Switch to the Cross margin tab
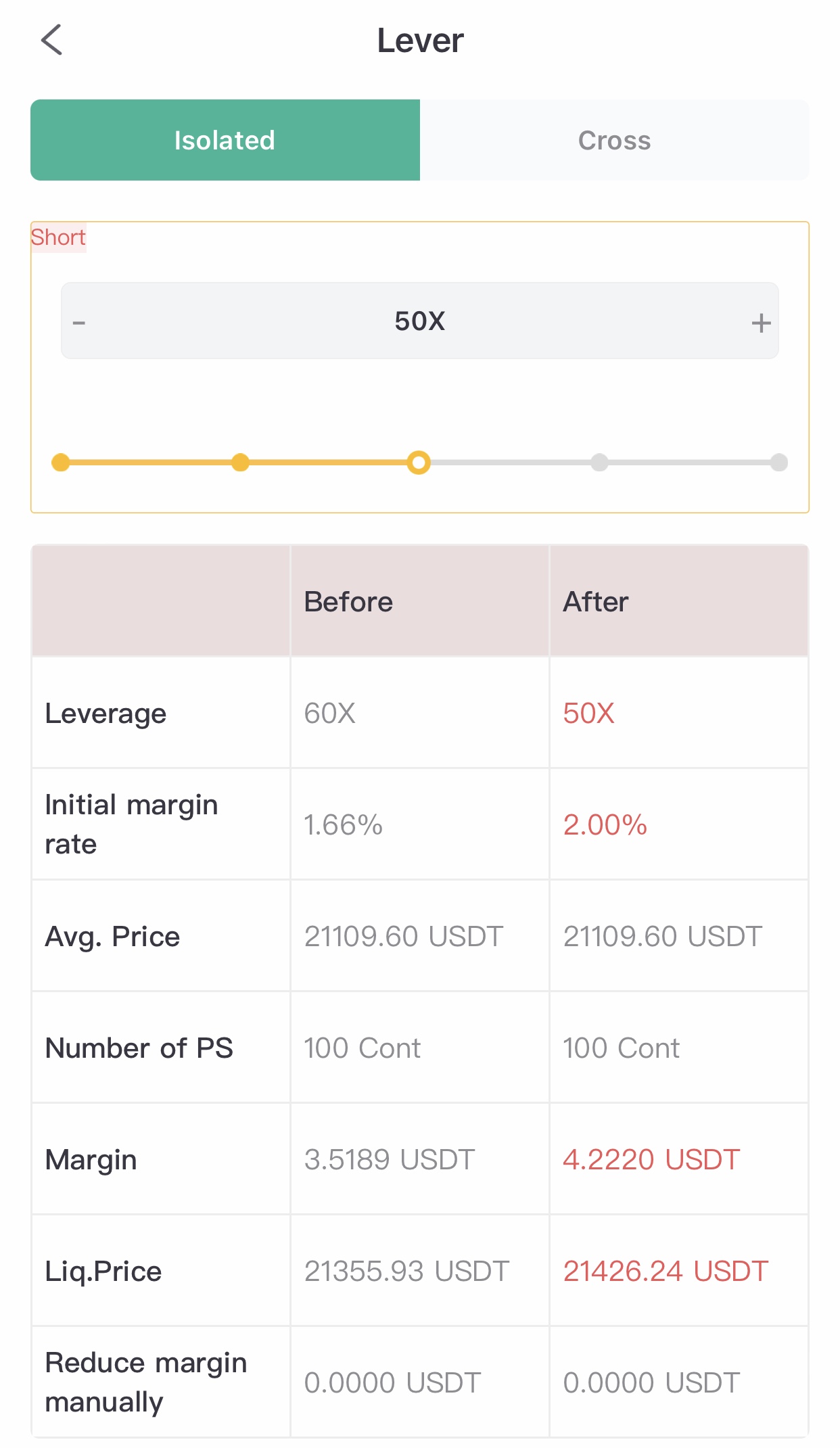This screenshot has height=1448, width=840. pos(614,140)
